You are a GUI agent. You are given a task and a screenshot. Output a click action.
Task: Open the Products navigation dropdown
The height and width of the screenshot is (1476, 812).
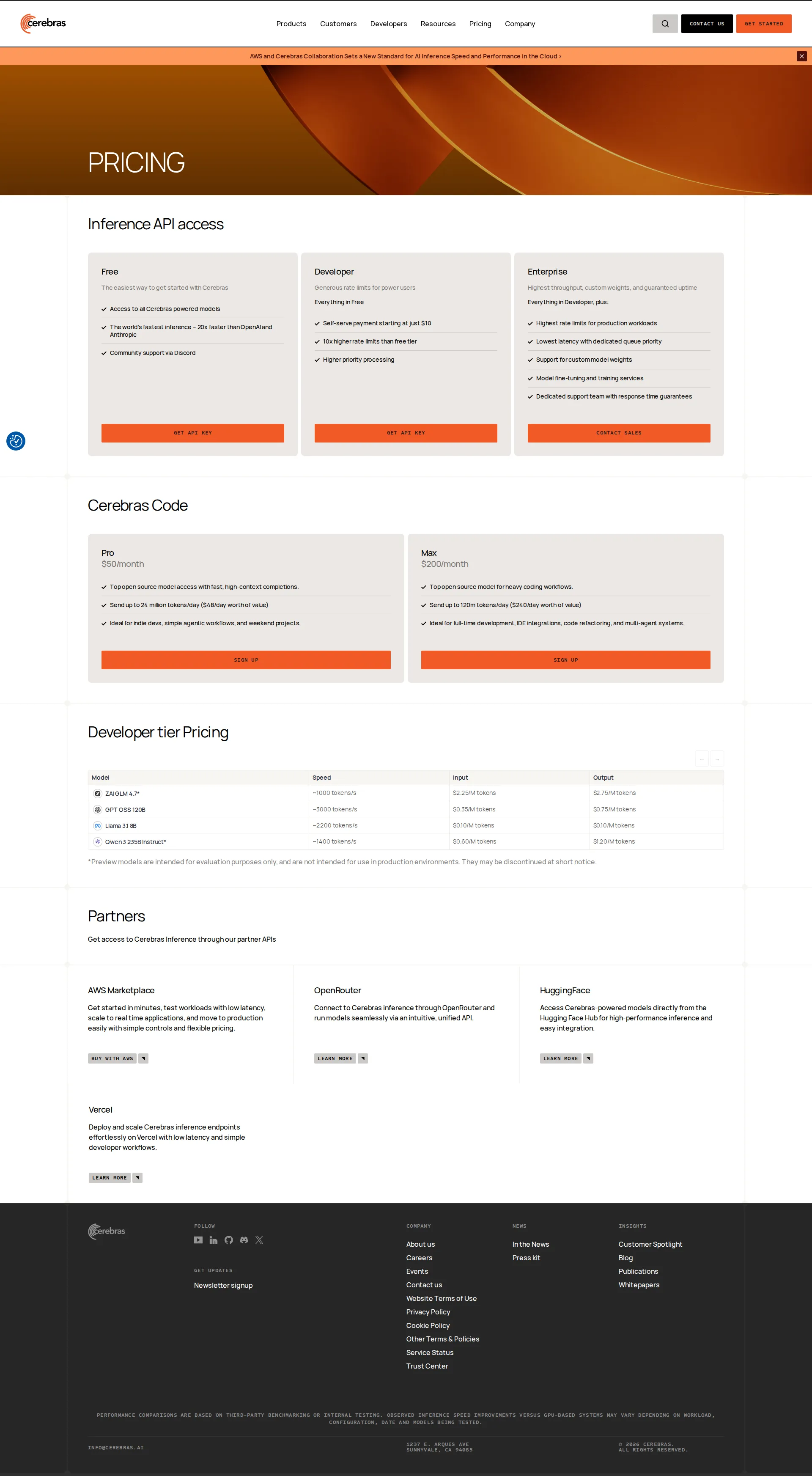(291, 24)
